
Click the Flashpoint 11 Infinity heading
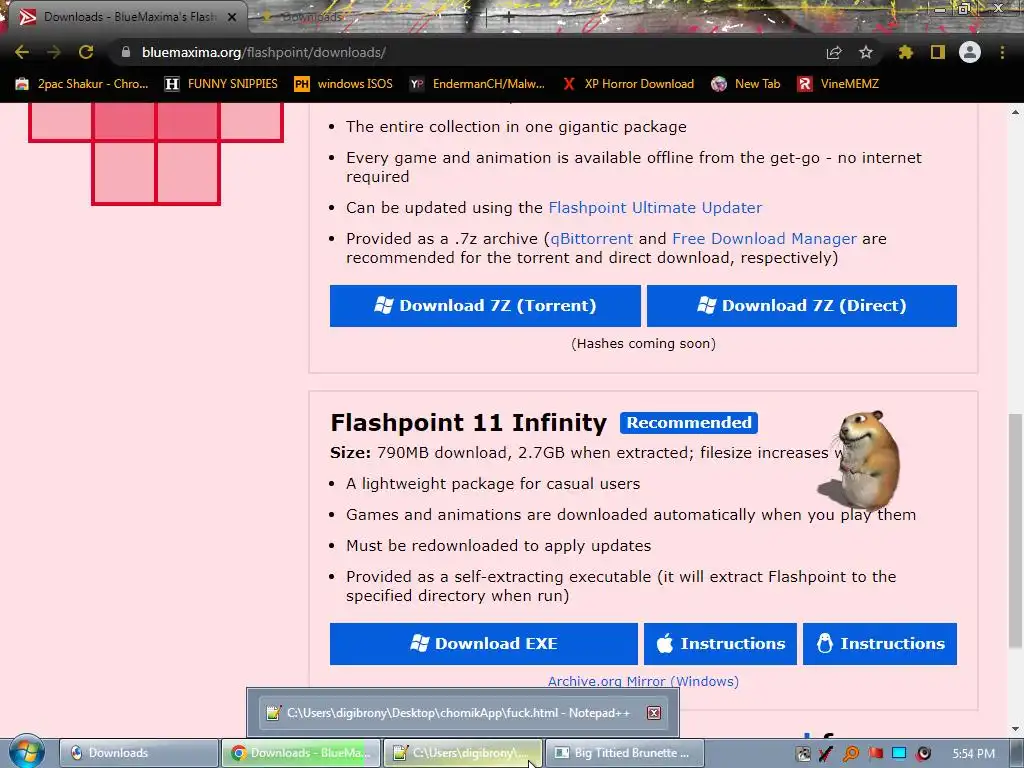point(468,423)
